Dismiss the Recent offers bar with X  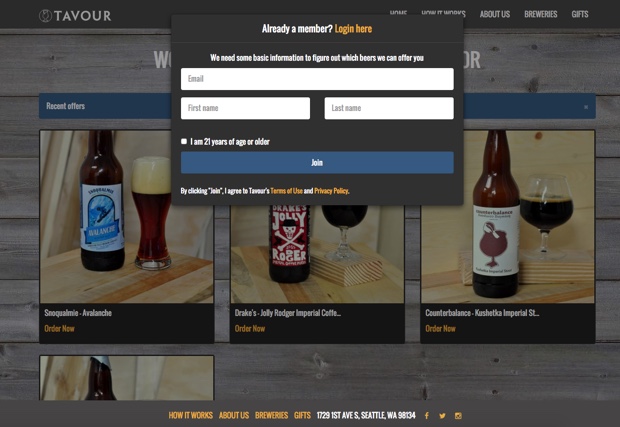586,107
